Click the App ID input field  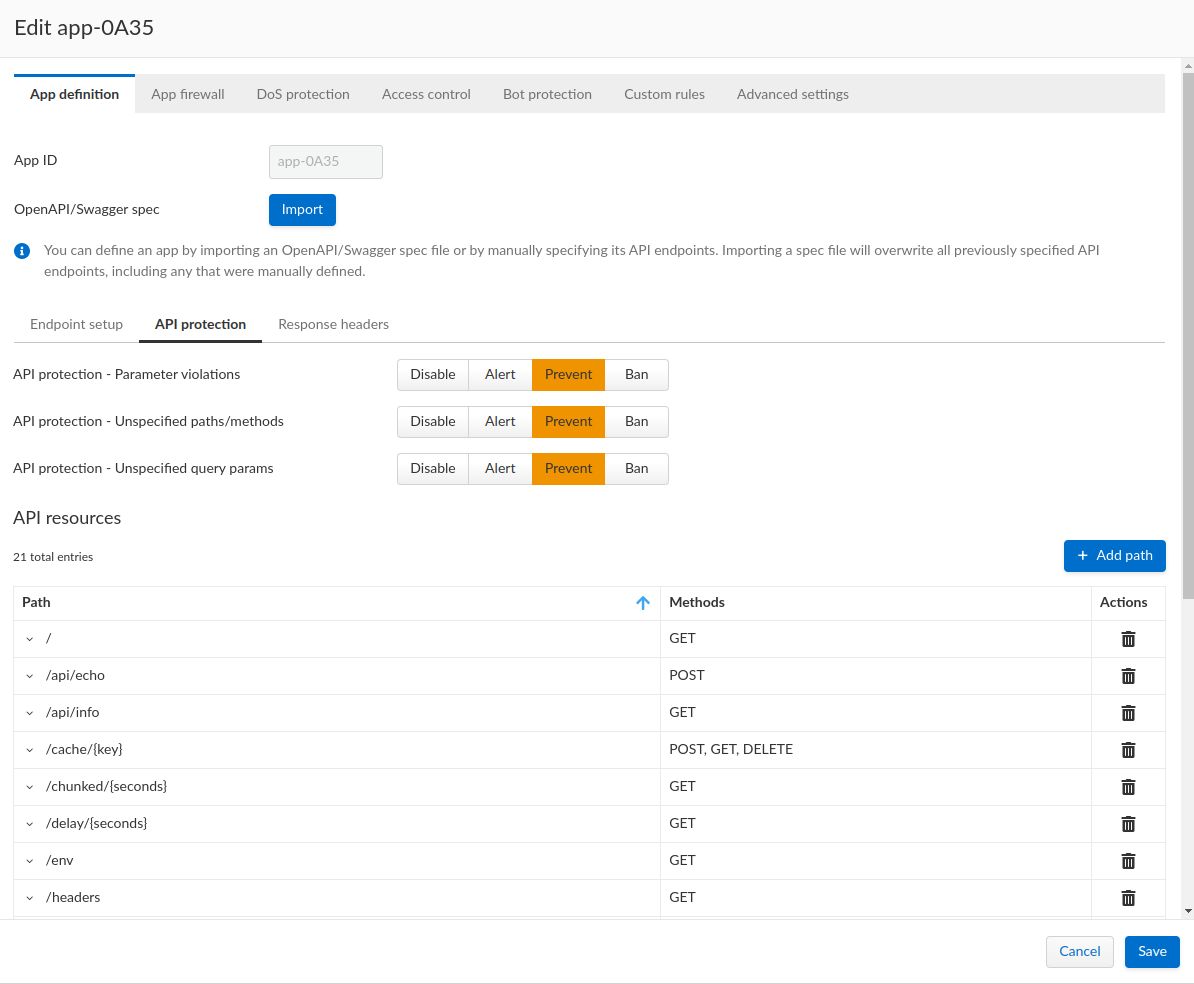[325, 162]
